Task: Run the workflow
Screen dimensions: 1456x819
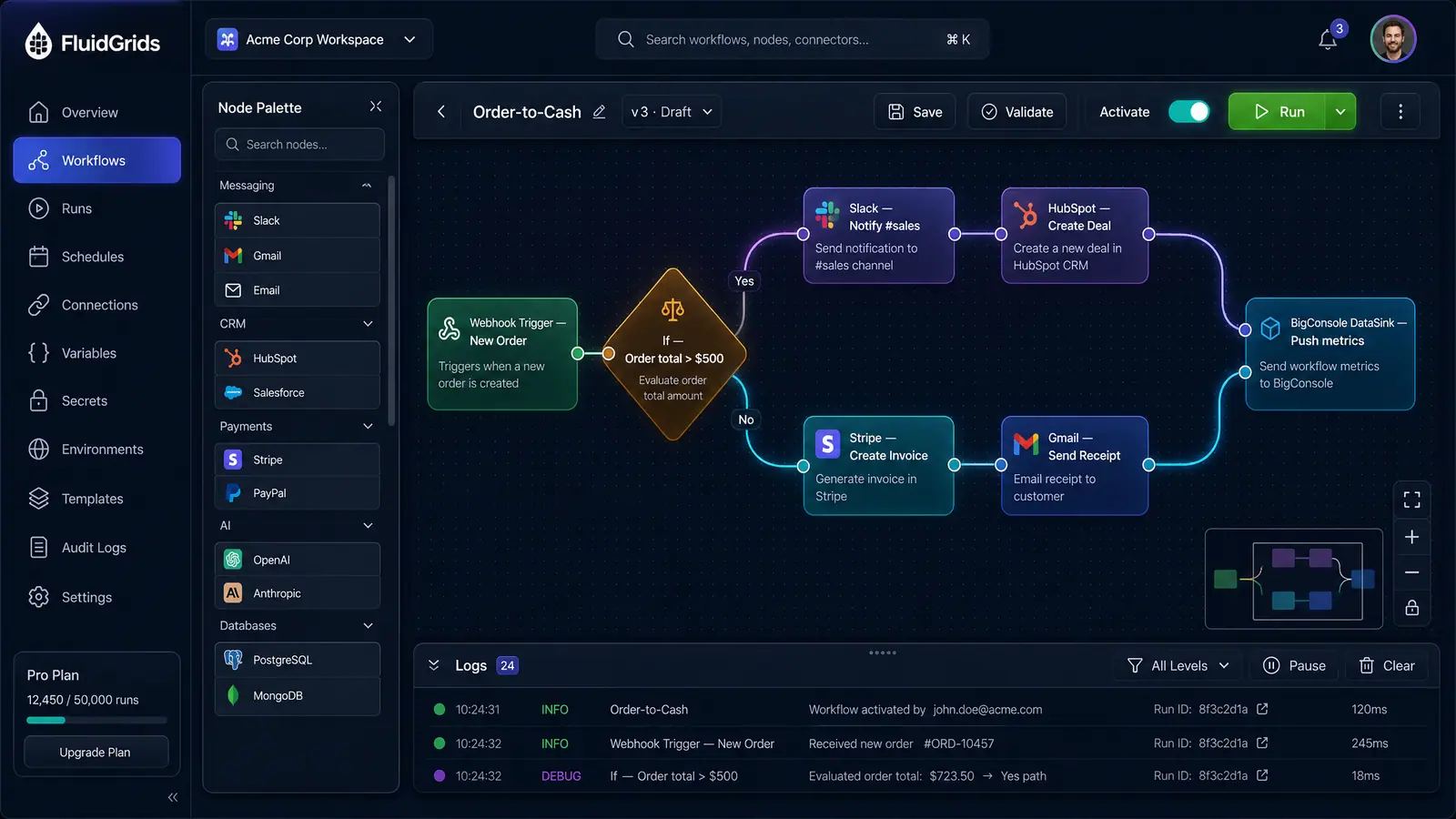Action: pos(1278,112)
